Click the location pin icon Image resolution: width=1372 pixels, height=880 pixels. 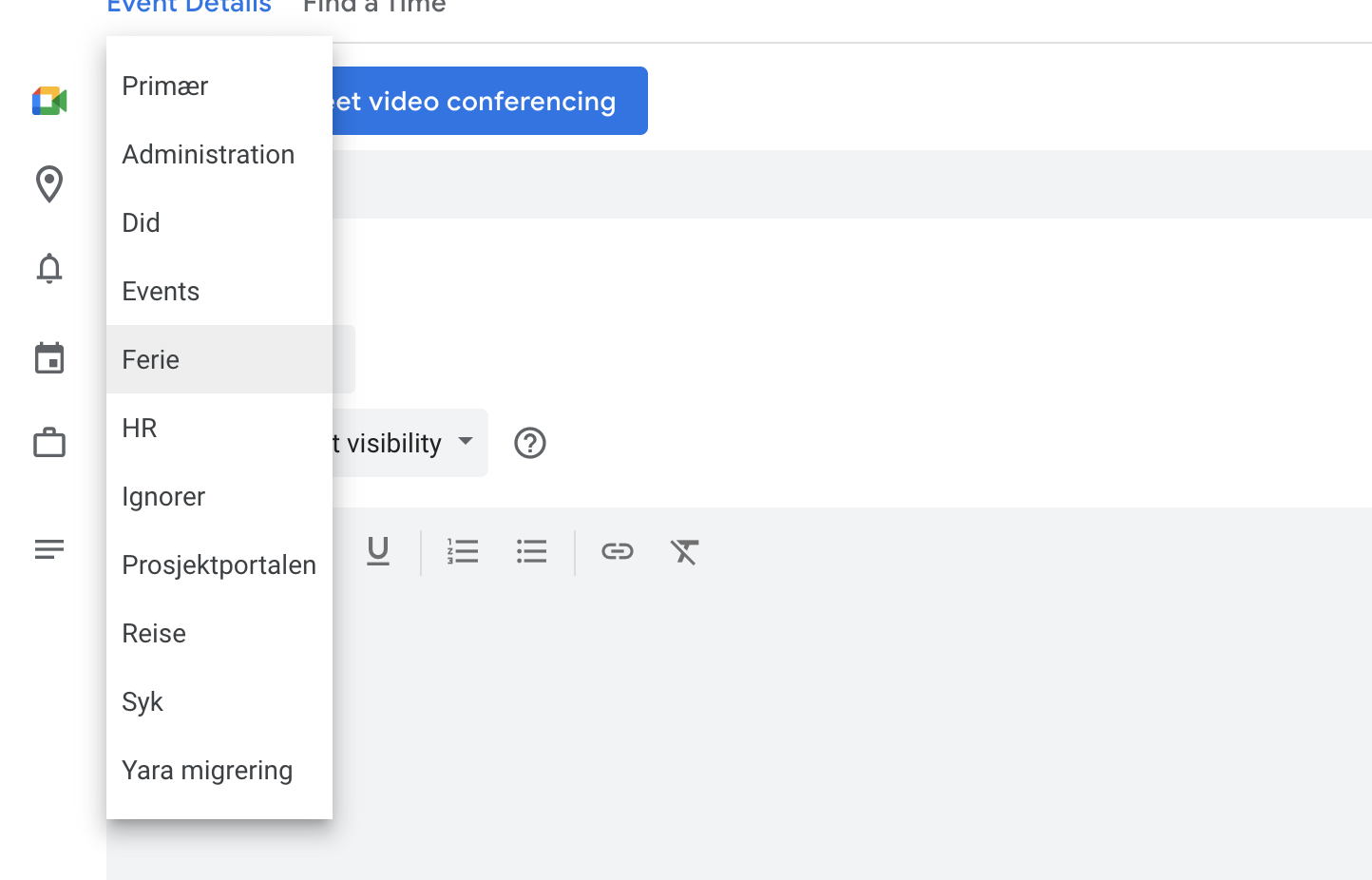click(49, 184)
